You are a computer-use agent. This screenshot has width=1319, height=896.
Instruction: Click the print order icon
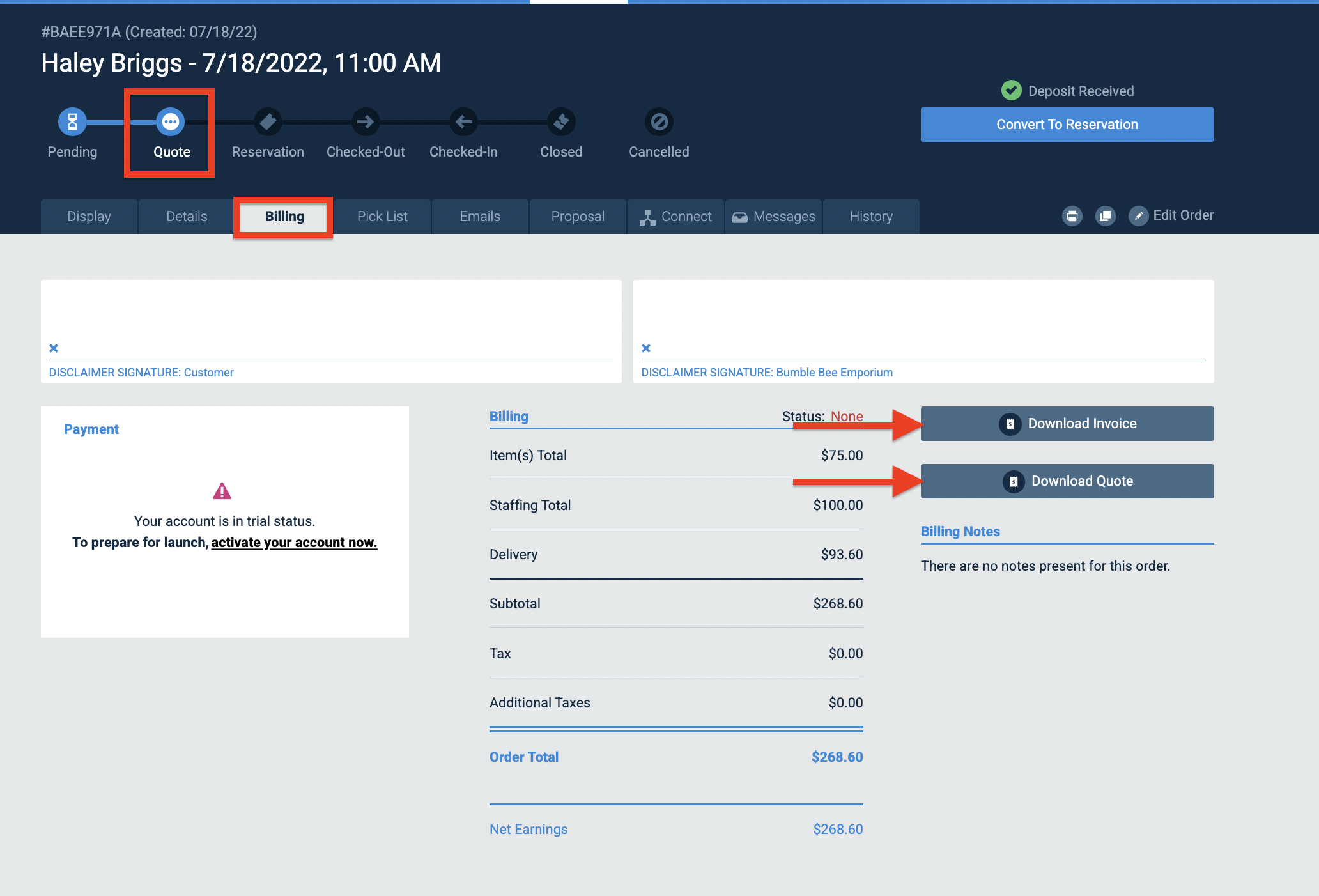point(1072,216)
